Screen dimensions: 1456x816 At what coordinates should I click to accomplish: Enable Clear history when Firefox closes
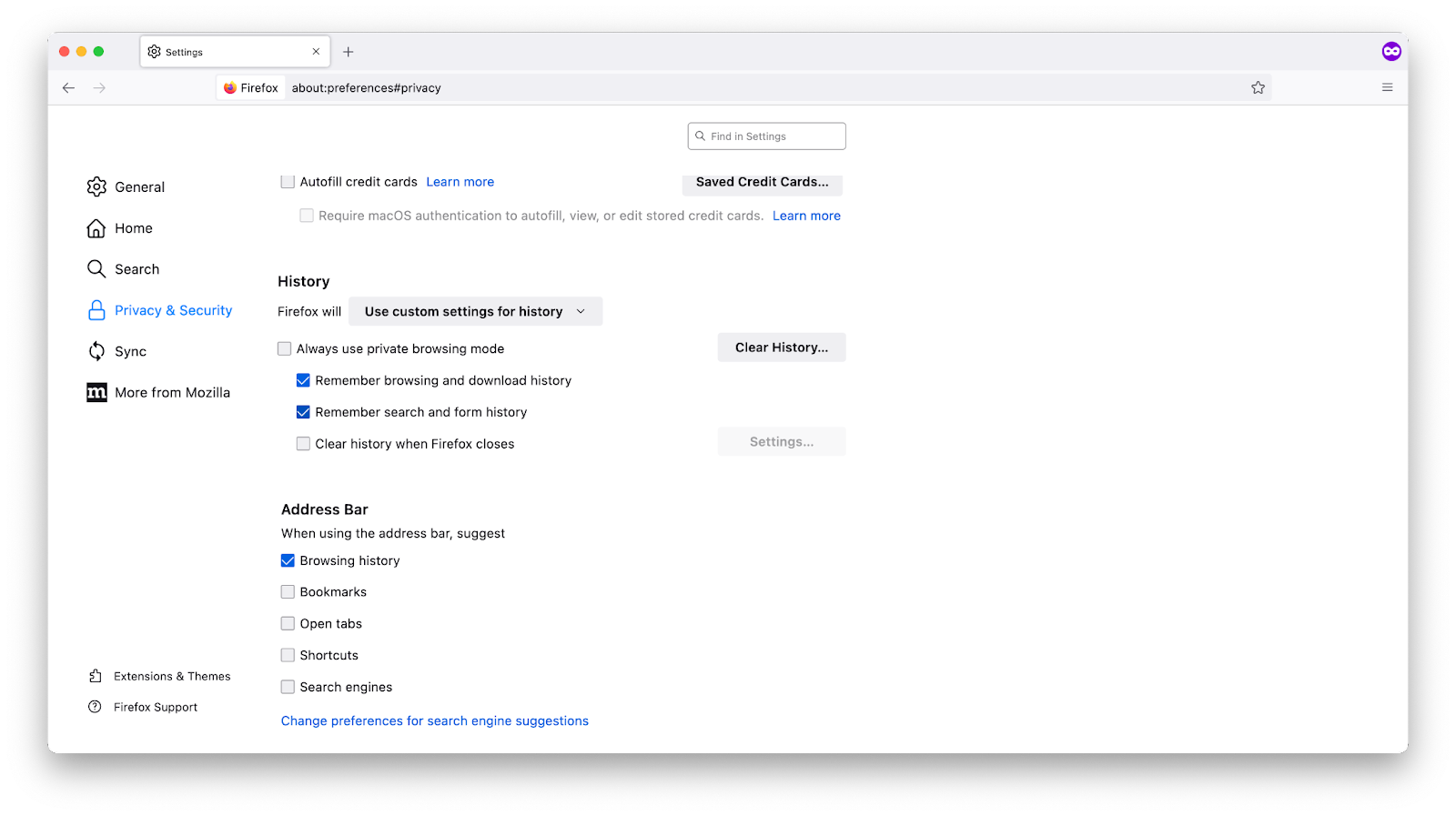point(303,444)
